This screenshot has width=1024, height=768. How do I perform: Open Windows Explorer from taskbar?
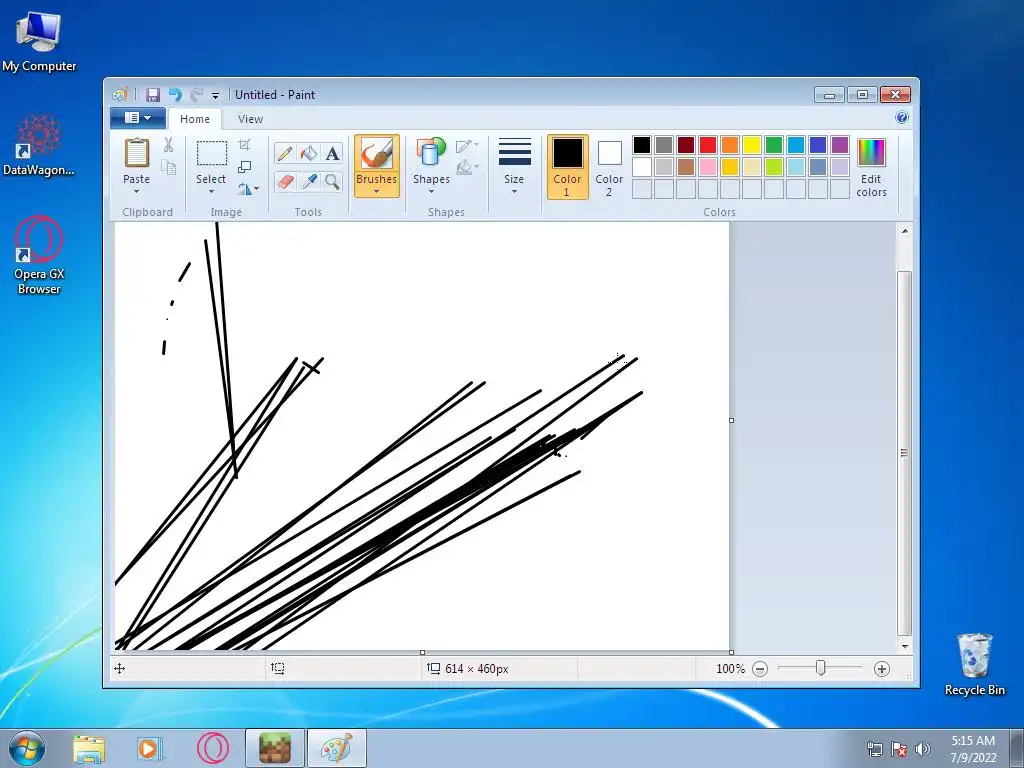click(x=89, y=748)
